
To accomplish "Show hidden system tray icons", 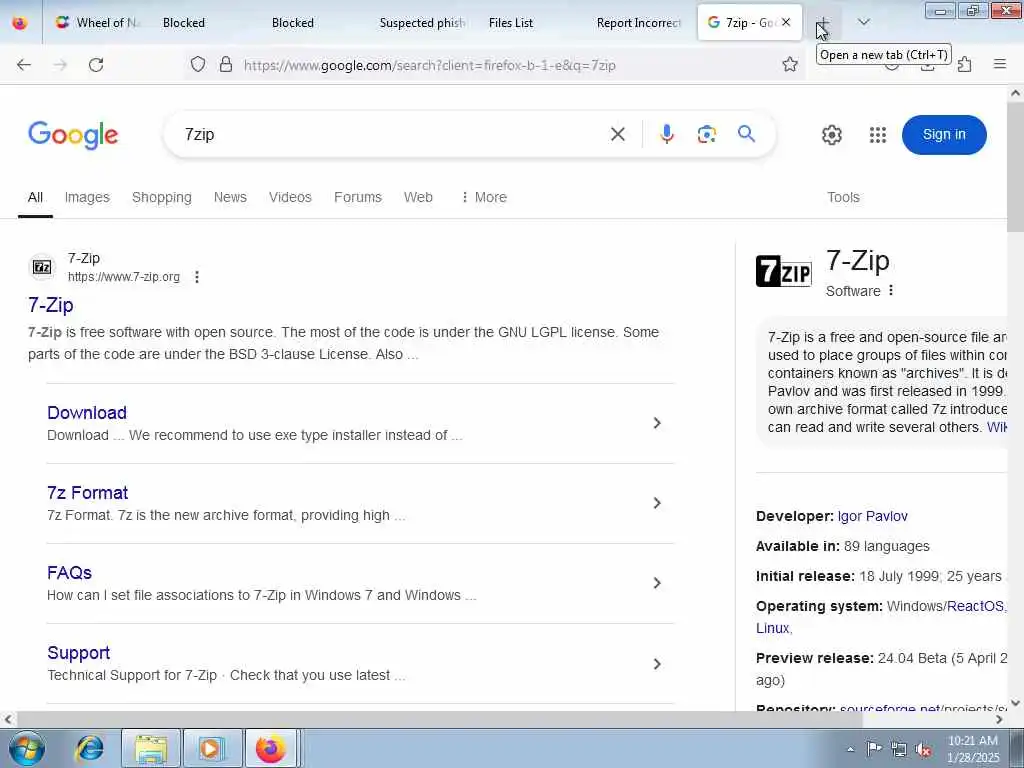I will point(850,749).
